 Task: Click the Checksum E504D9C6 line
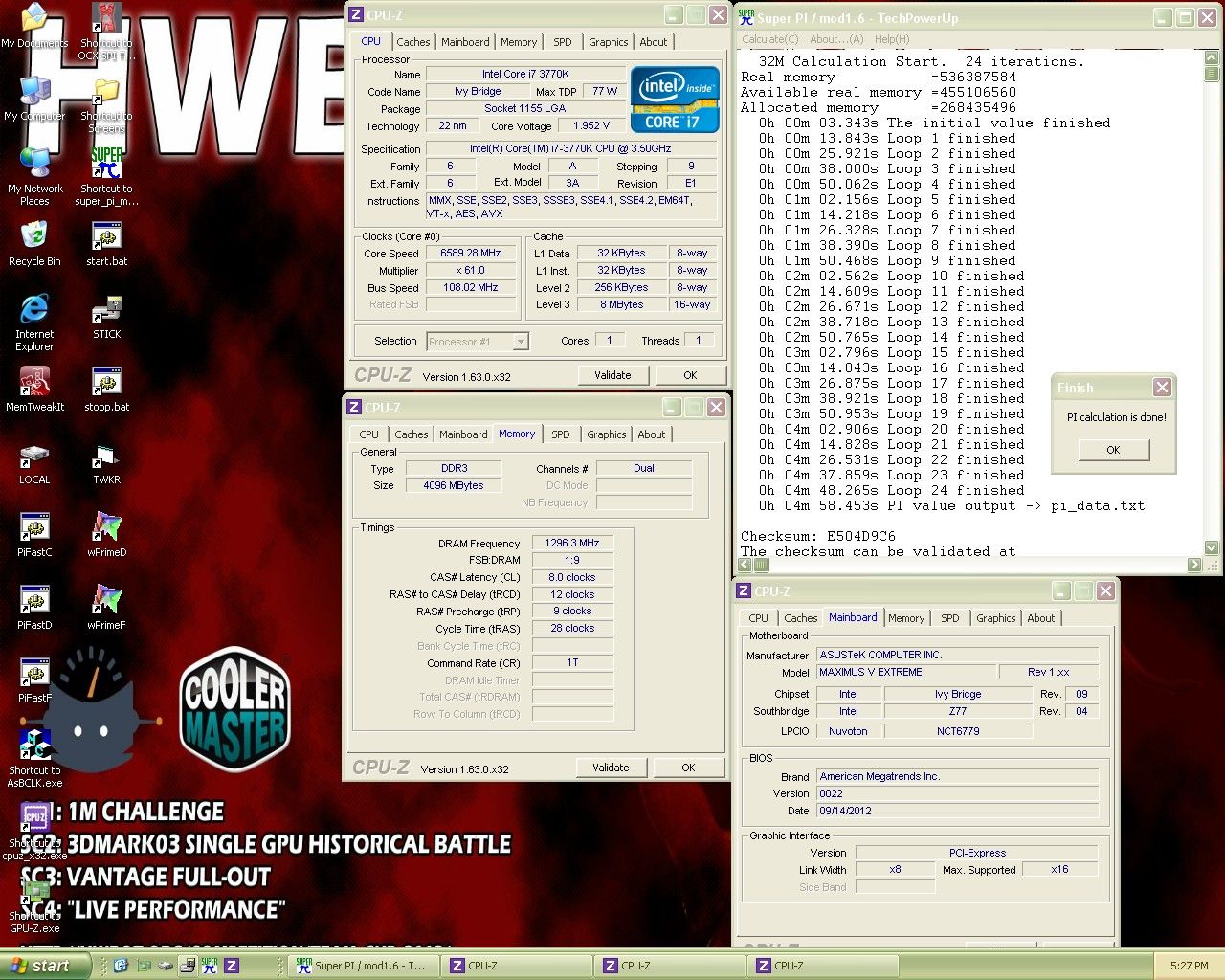coord(818,537)
